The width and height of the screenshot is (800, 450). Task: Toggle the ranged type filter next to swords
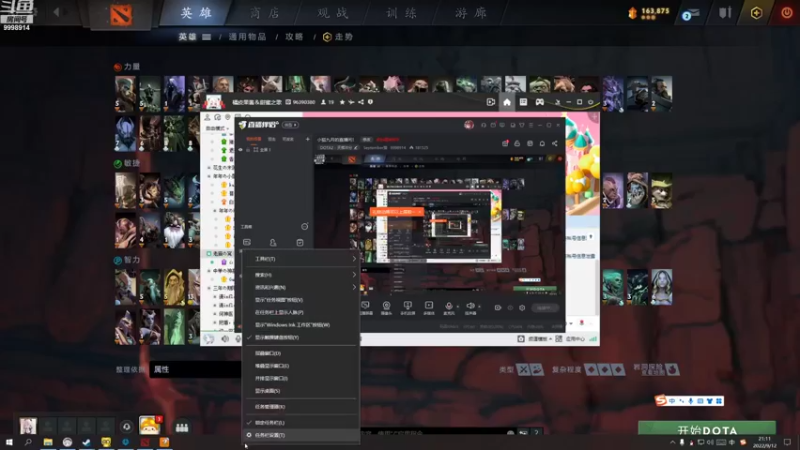[537, 369]
